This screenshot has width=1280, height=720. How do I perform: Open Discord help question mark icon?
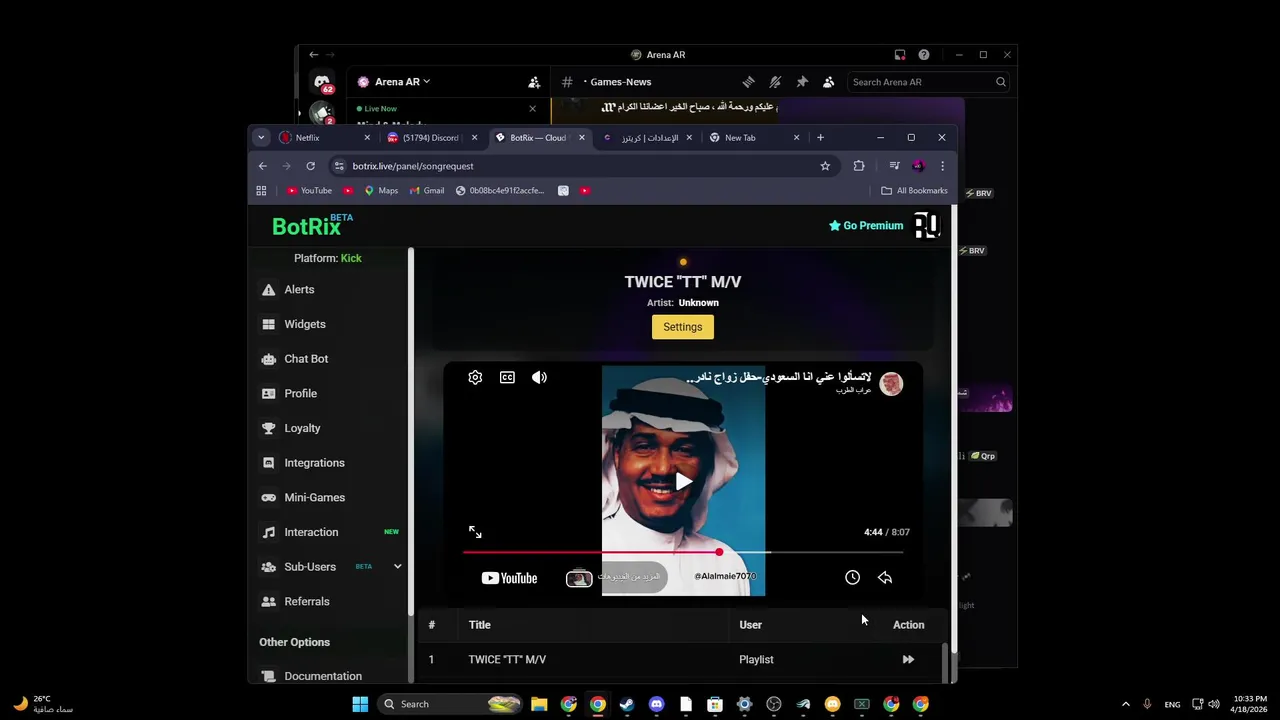click(x=924, y=55)
